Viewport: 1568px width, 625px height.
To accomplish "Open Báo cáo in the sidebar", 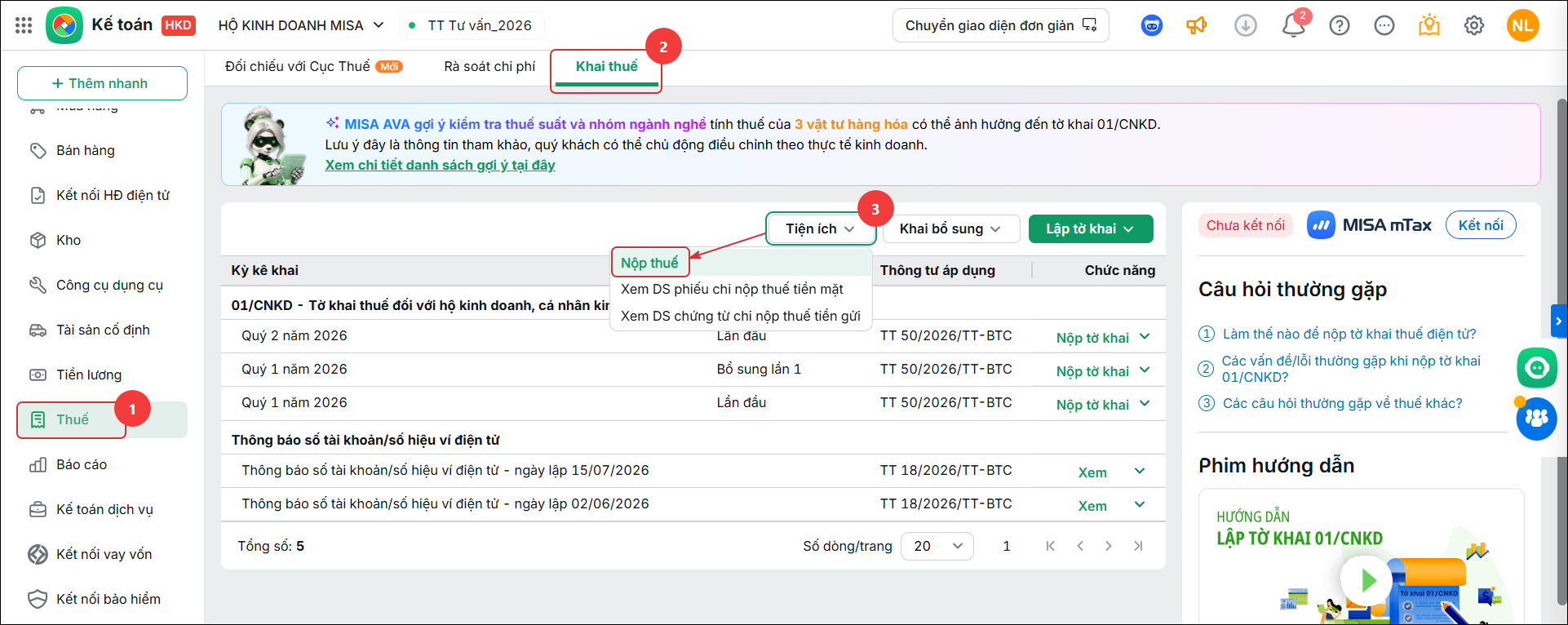I will [x=103, y=464].
